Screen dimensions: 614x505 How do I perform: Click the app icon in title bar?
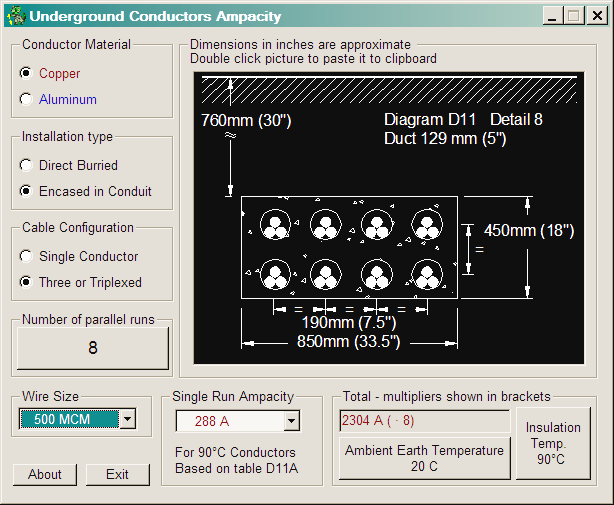(14, 16)
